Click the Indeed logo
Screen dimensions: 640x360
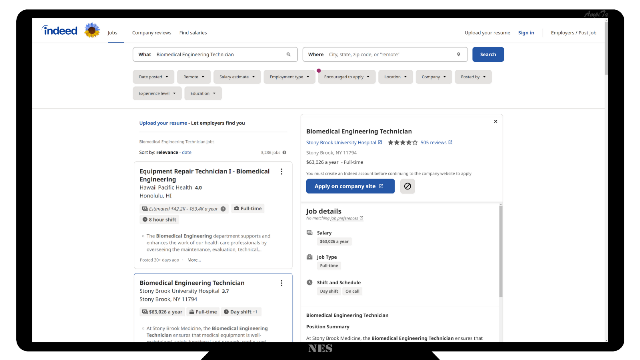tap(60, 30)
